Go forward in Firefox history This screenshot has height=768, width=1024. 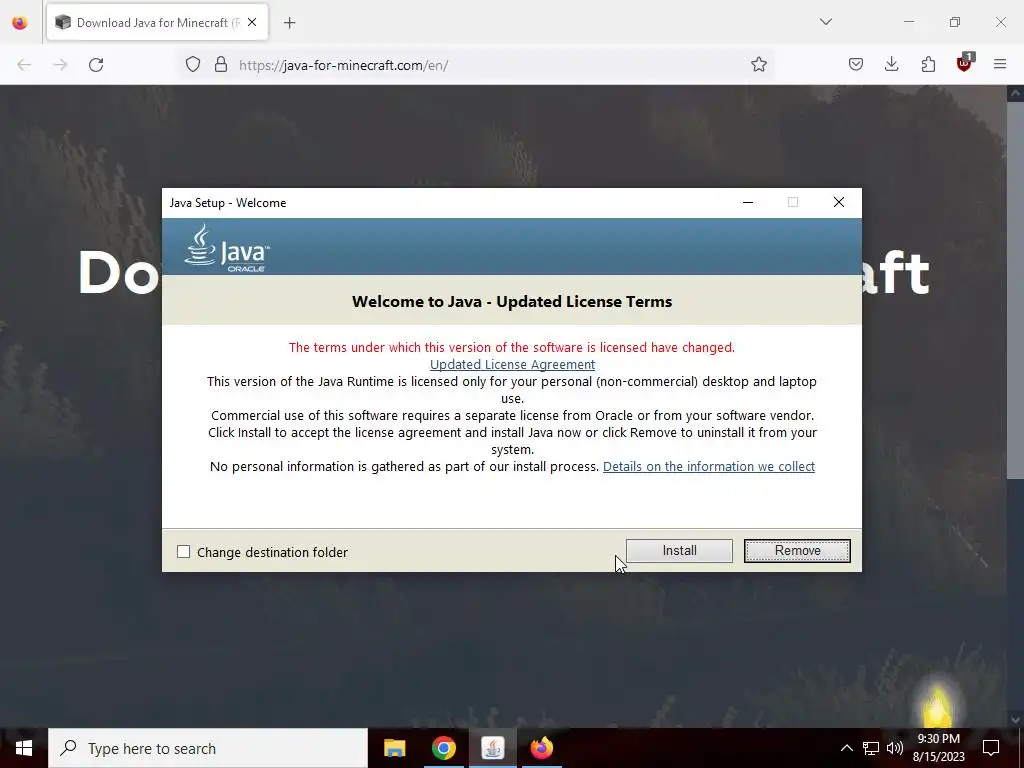[x=60, y=65]
